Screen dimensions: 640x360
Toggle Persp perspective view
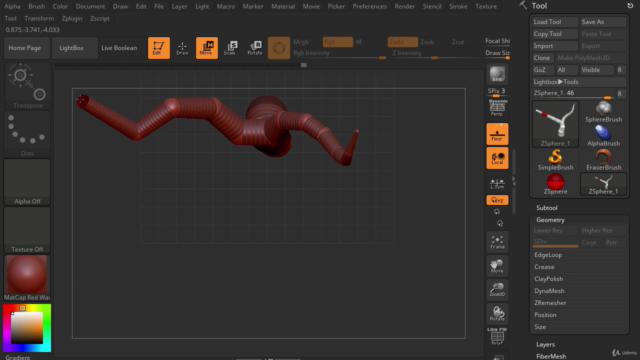497,108
